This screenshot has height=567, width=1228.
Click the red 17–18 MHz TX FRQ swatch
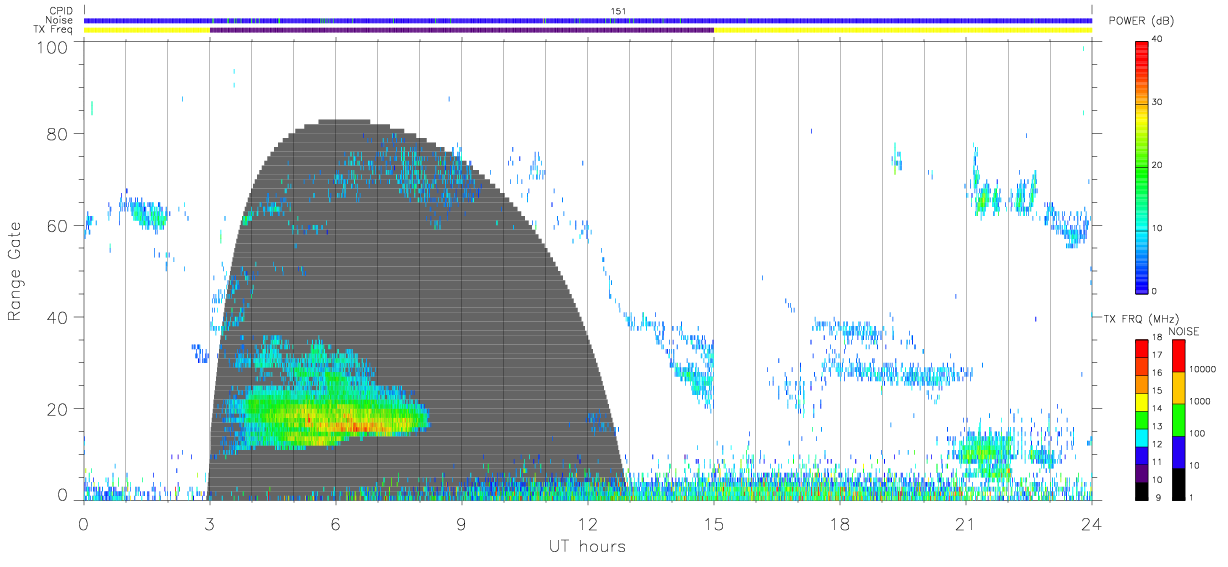pyautogui.click(x=1141, y=347)
